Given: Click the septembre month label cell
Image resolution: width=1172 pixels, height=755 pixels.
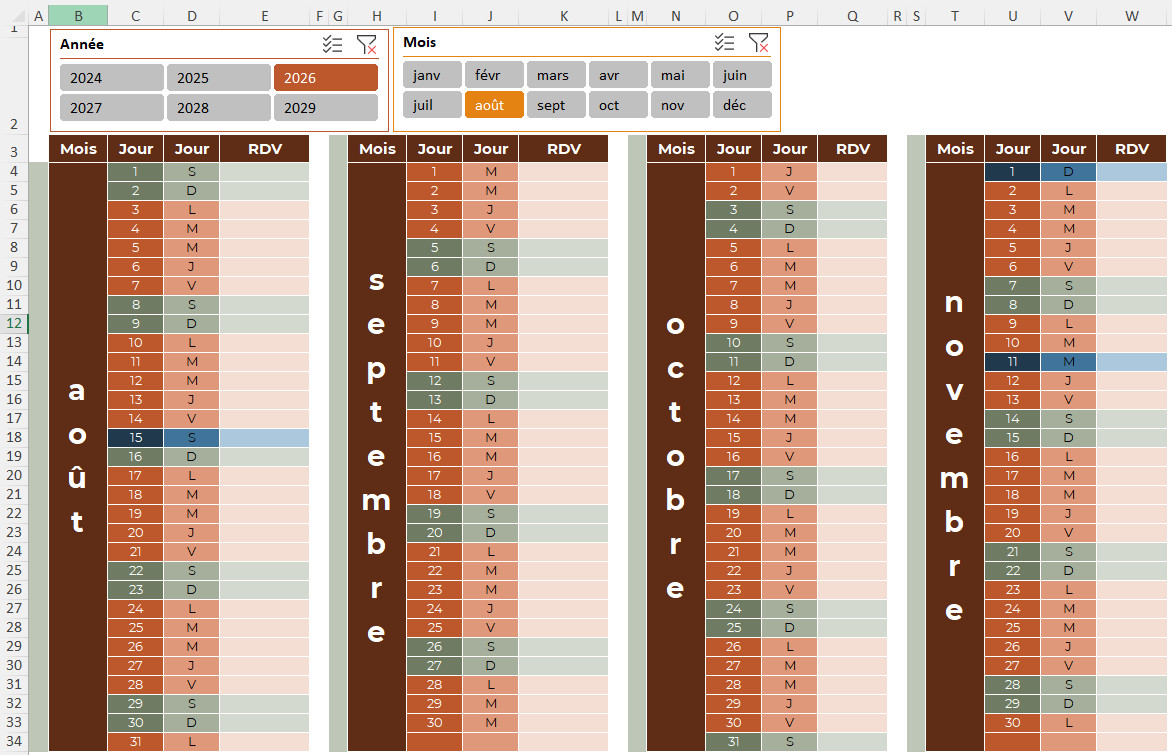Looking at the screenshot, I should [377, 457].
